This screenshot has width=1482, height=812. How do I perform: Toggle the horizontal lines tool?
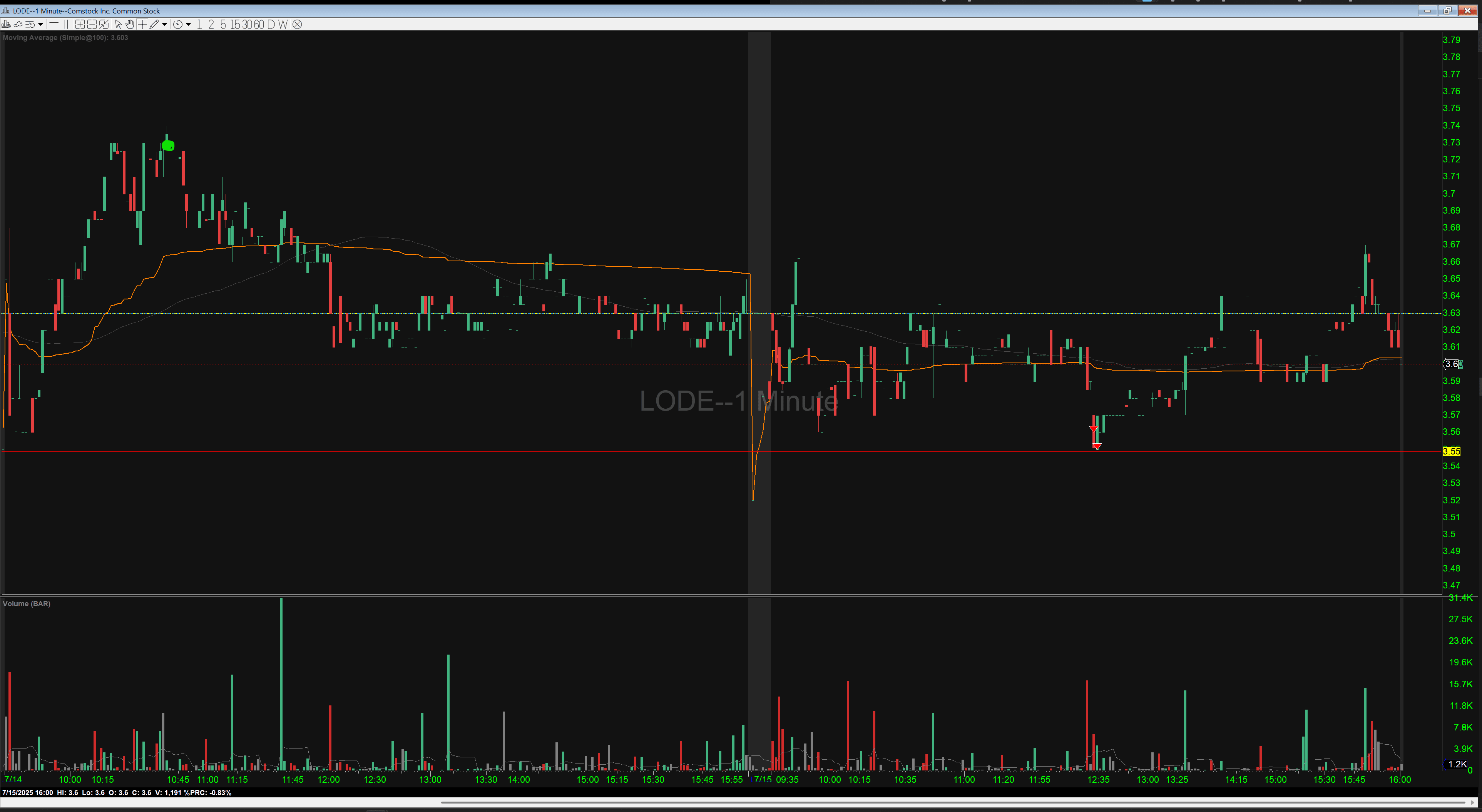coord(54,24)
